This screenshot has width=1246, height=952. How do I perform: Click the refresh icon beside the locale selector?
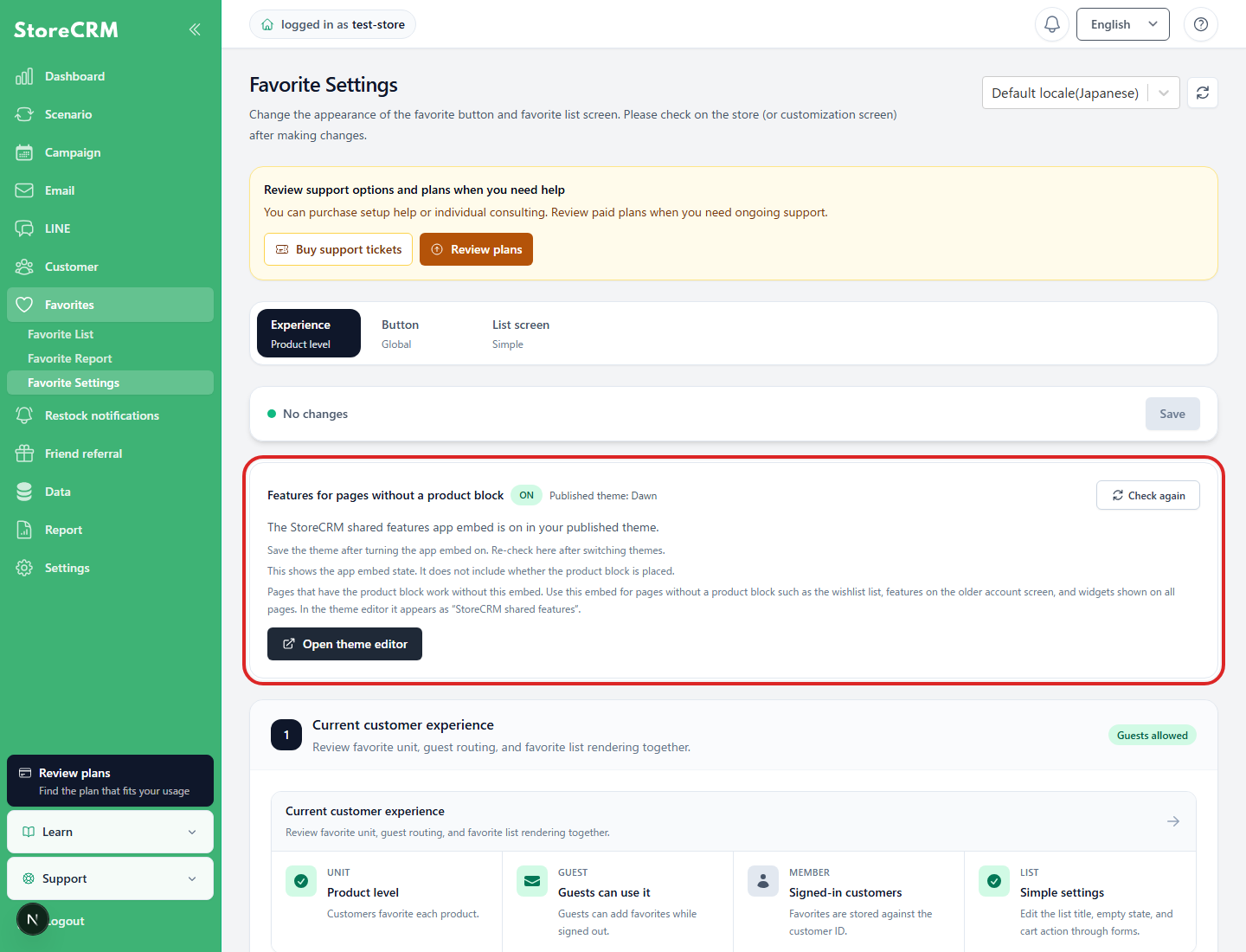click(1203, 93)
